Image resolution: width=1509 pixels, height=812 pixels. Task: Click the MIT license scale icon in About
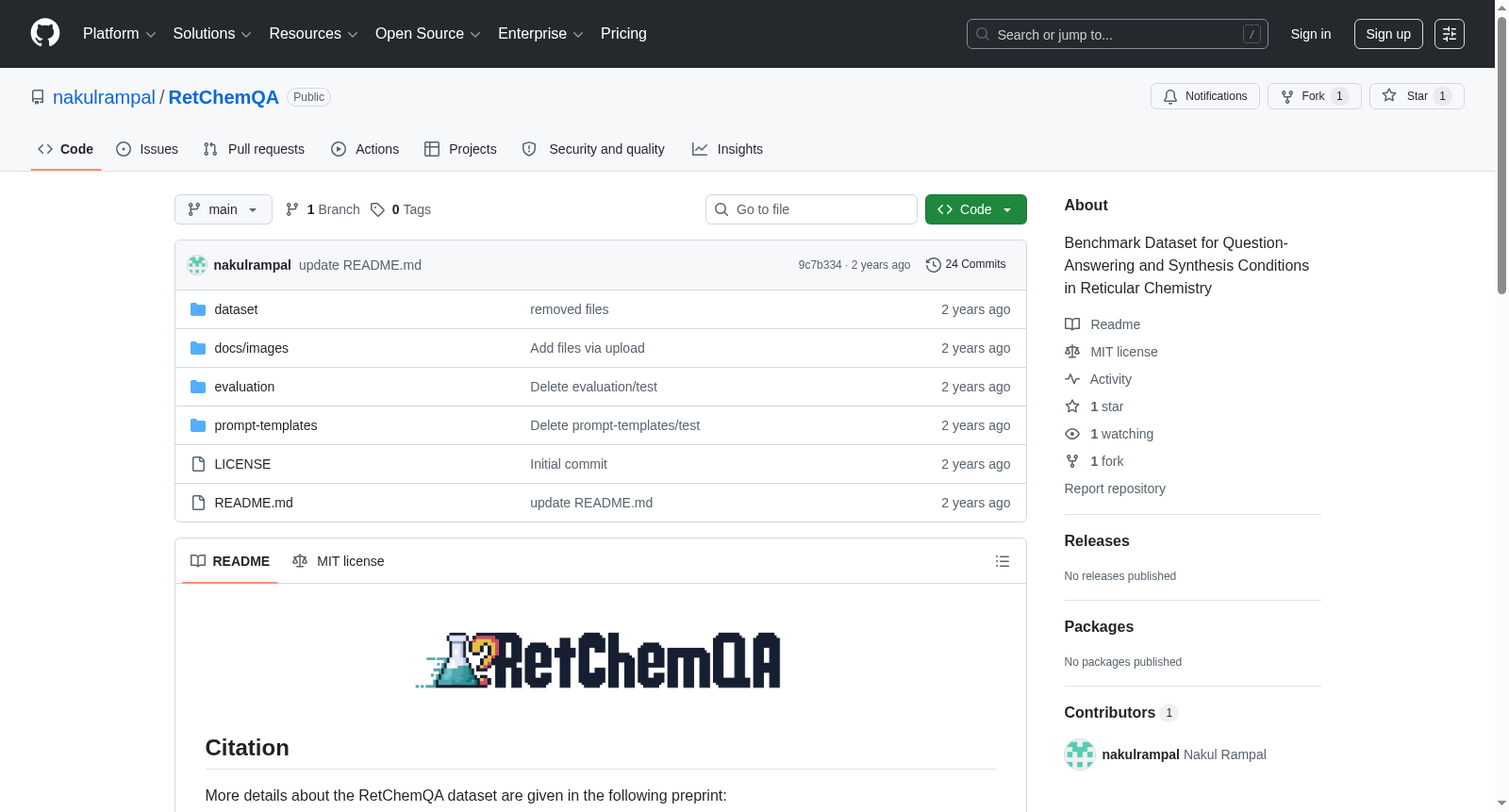click(x=1072, y=352)
